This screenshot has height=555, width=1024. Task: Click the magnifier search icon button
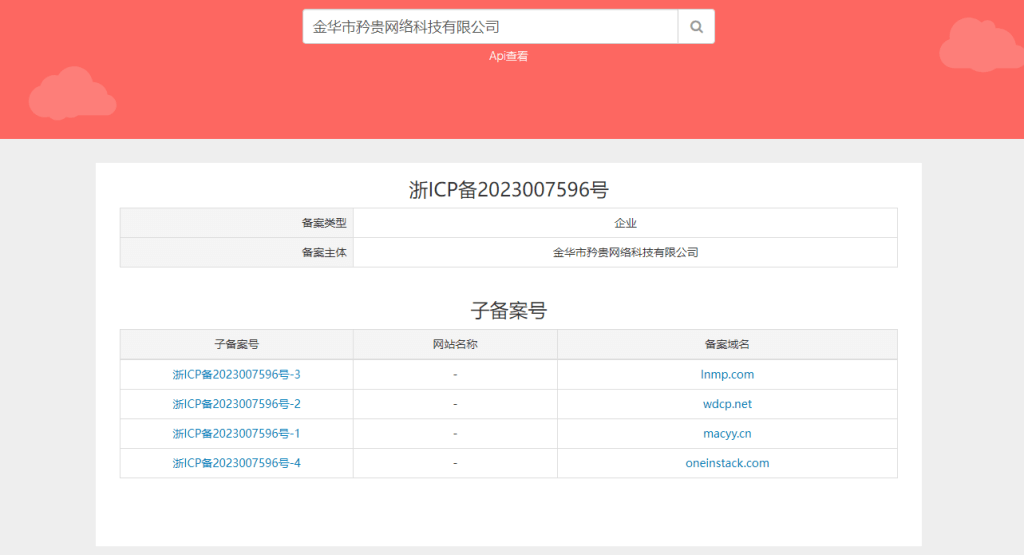(696, 27)
